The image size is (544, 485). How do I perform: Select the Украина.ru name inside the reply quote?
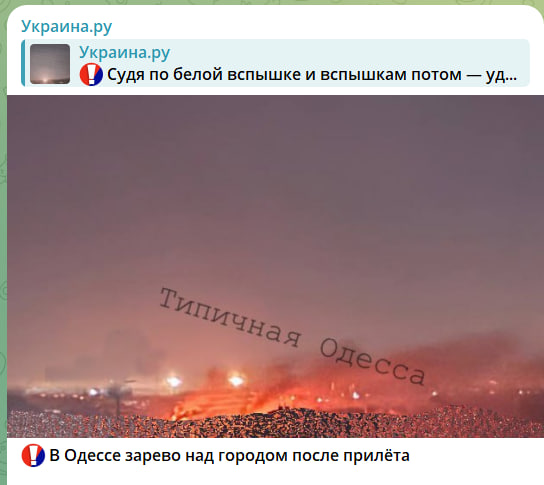point(125,52)
